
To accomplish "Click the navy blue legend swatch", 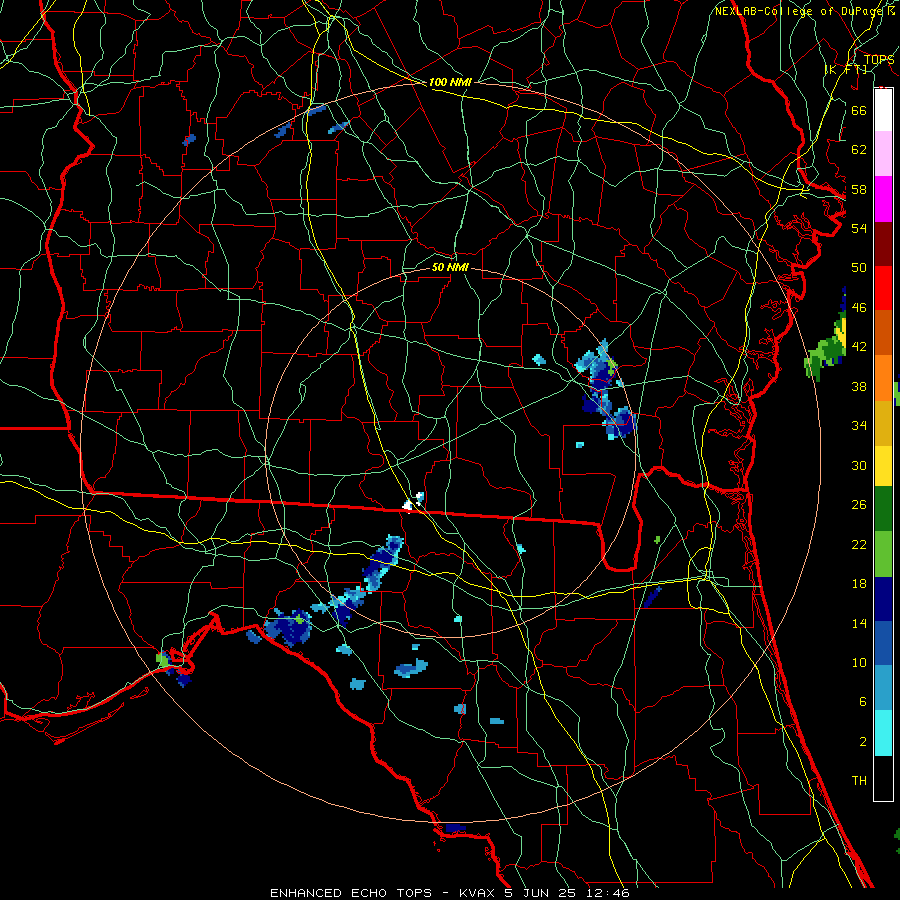I will 883,599.
